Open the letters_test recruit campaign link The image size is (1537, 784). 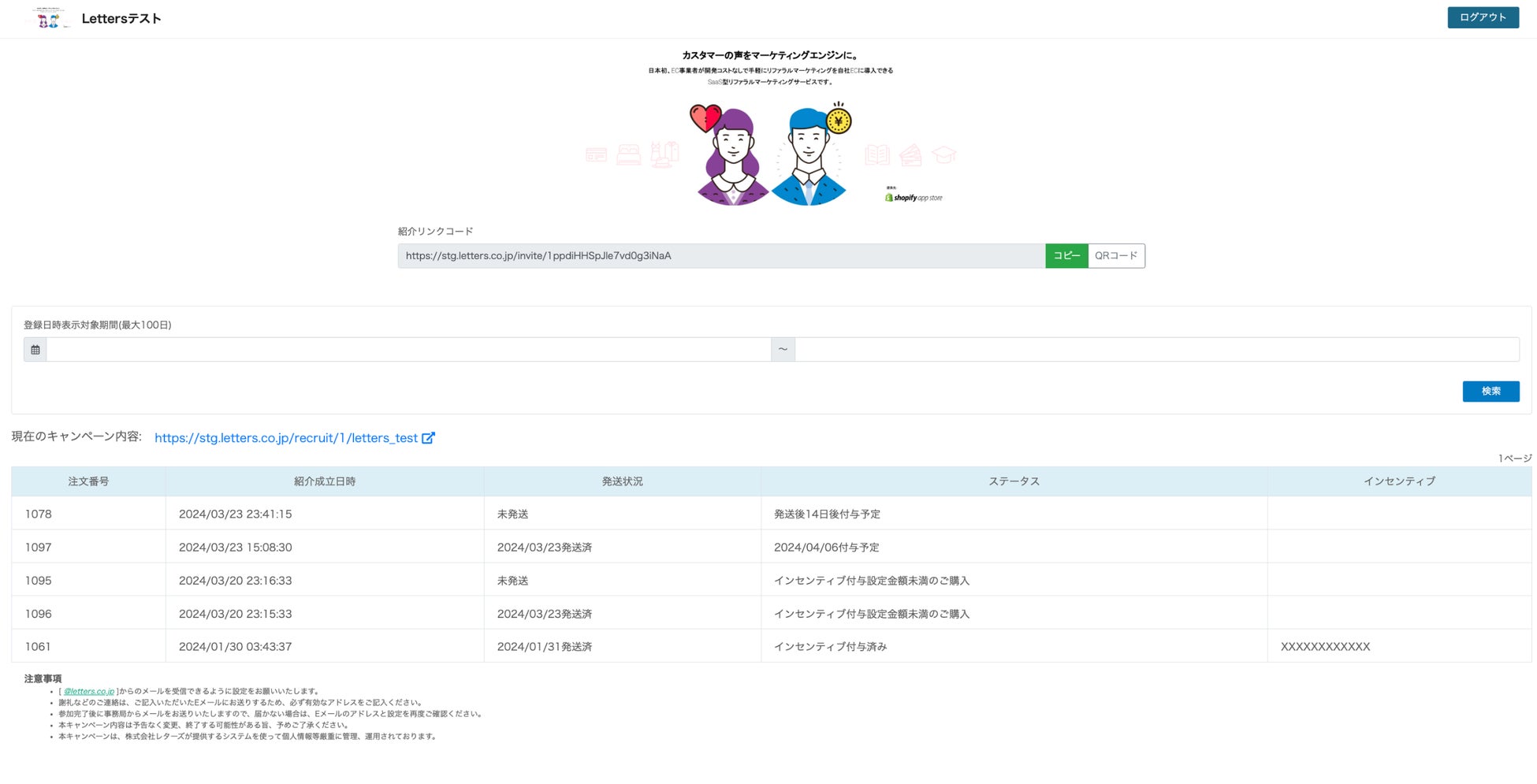point(286,438)
